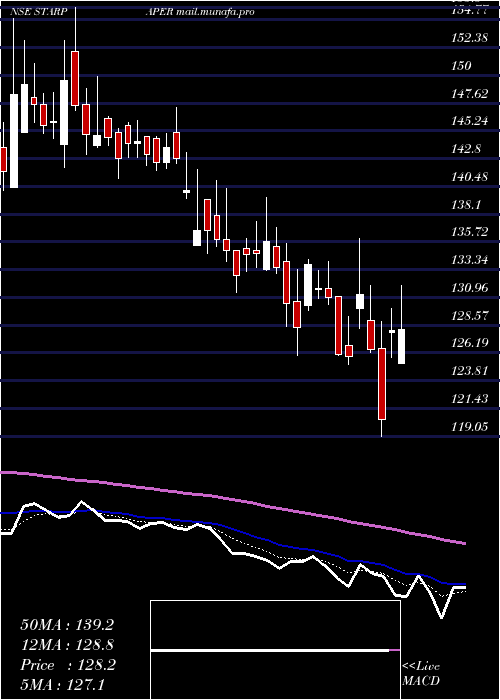
Task: Click the mail.munafa.pro header text
Action: click(215, 12)
